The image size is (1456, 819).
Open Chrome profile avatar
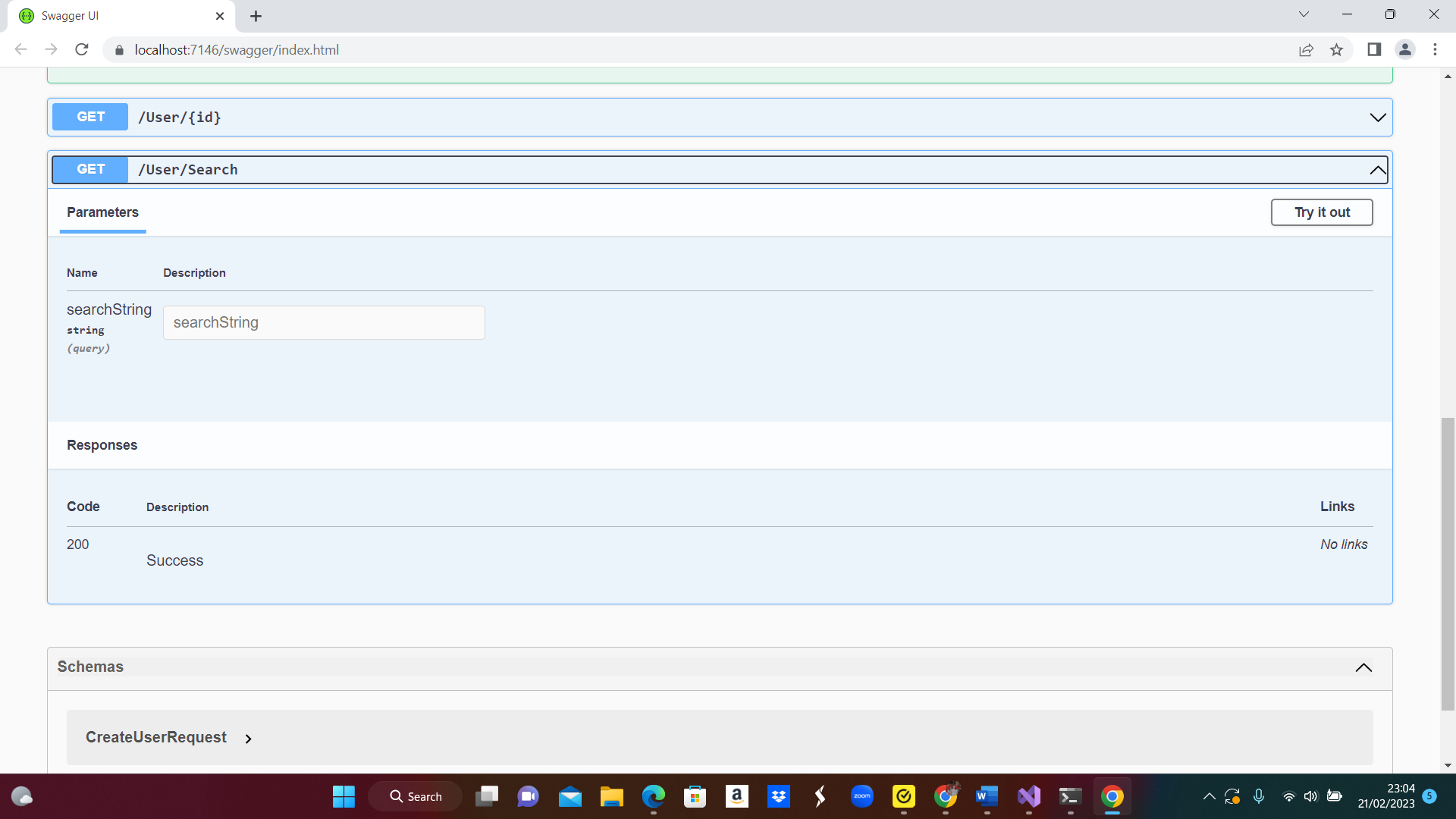(1404, 49)
